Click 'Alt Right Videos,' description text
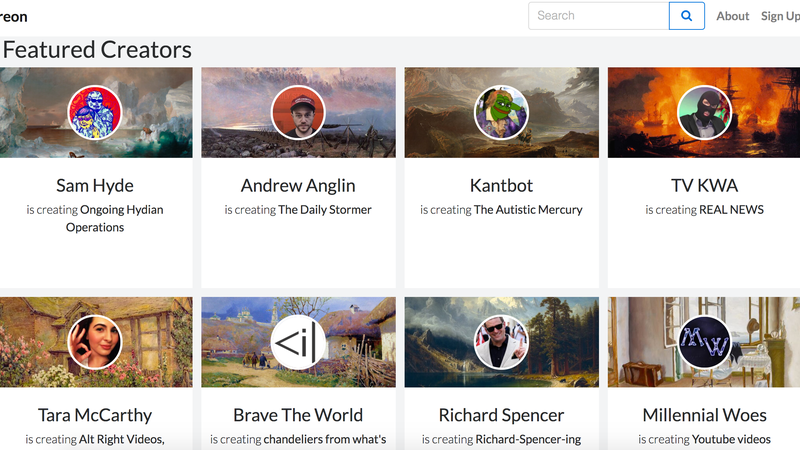Viewport: 800px width, 450px height. pyautogui.click(x=121, y=439)
